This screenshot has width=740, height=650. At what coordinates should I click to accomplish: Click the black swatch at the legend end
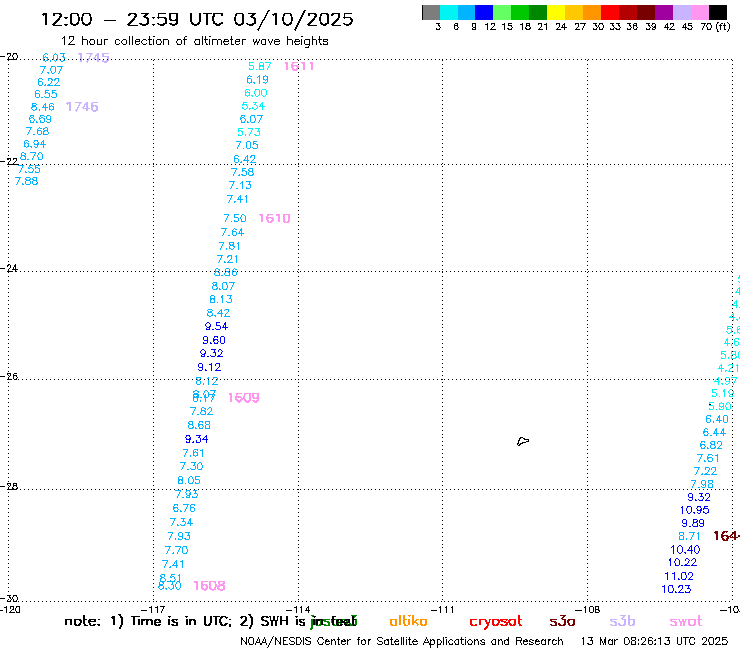717,12
